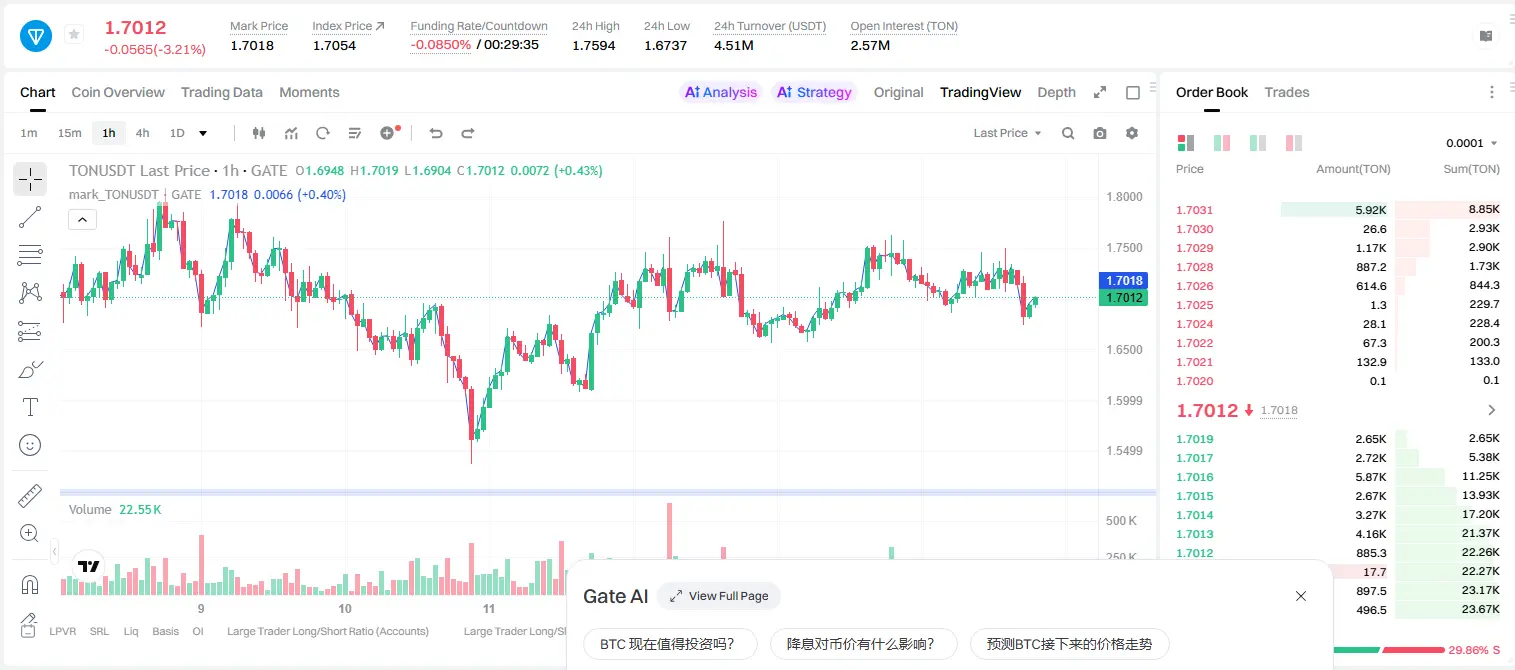
Task: Expand the 0.0001 price precision dropdown
Action: [x=1472, y=143]
